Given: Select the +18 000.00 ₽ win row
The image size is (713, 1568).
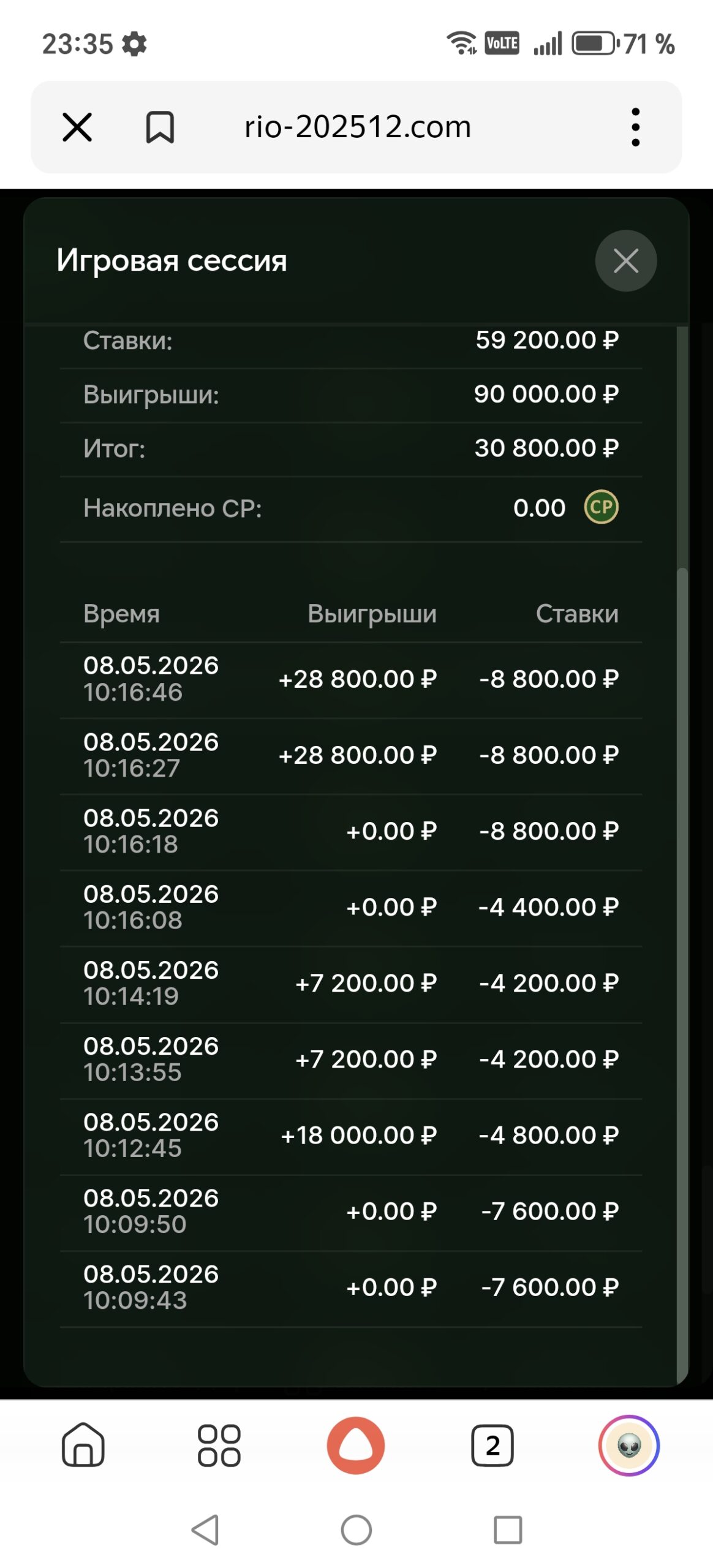Looking at the screenshot, I should pyautogui.click(x=351, y=1136).
